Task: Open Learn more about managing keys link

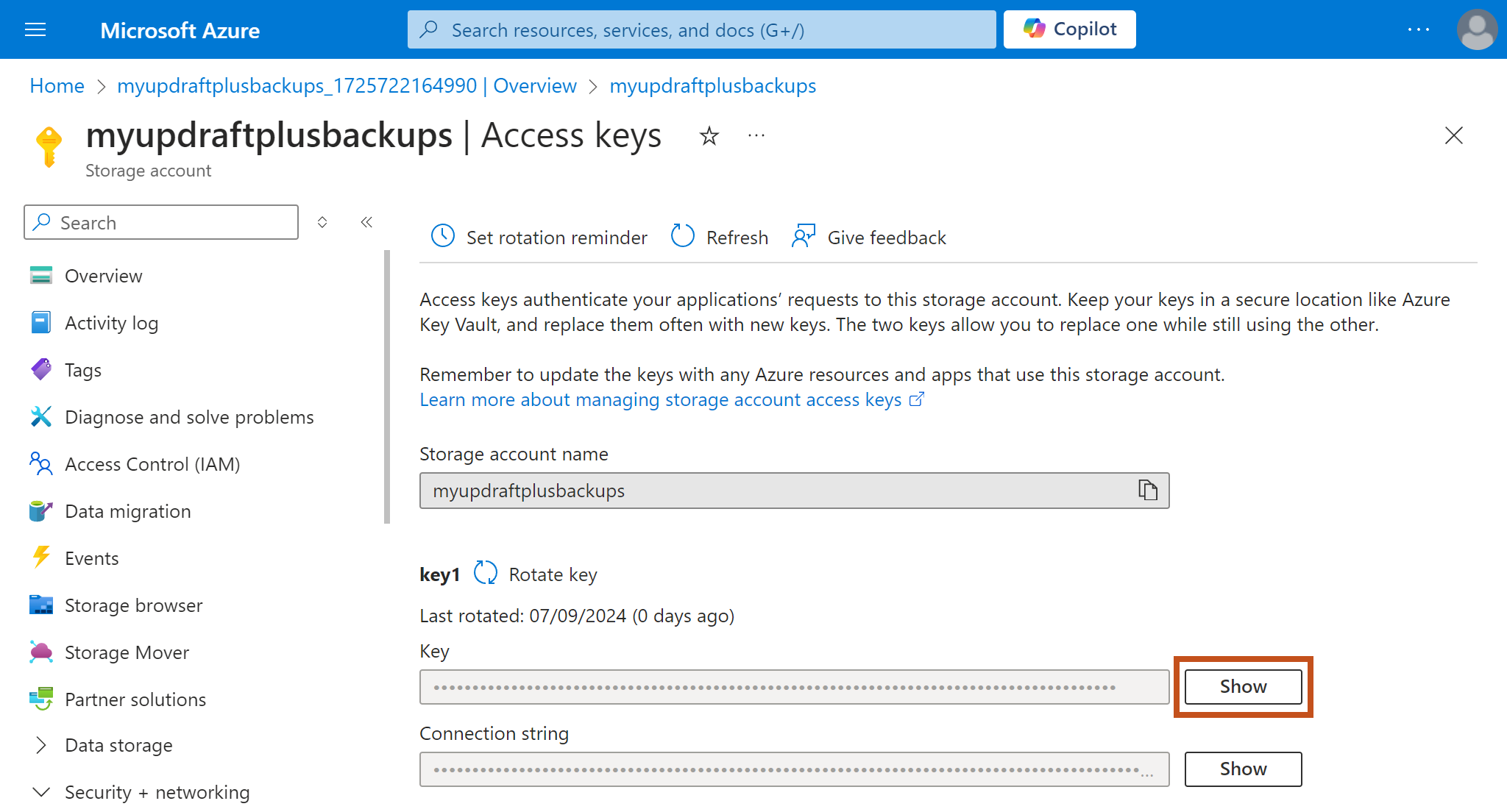Action: click(x=661, y=399)
